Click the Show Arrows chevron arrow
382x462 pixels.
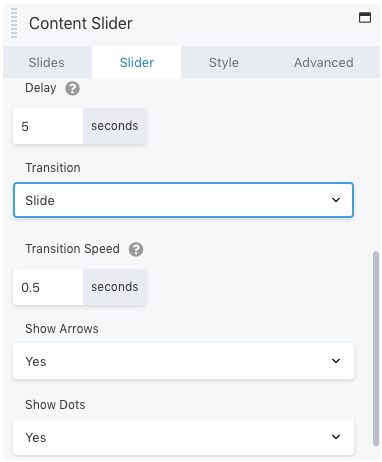coord(336,361)
